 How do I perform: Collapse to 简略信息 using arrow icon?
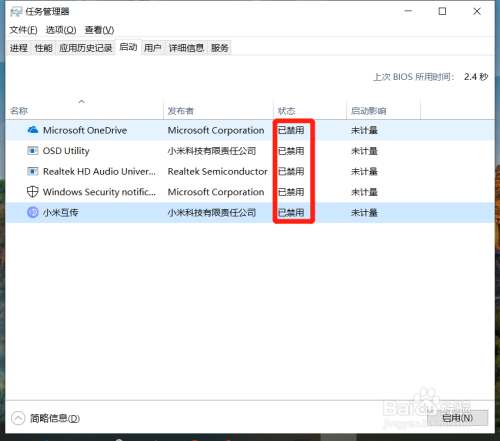(18, 418)
